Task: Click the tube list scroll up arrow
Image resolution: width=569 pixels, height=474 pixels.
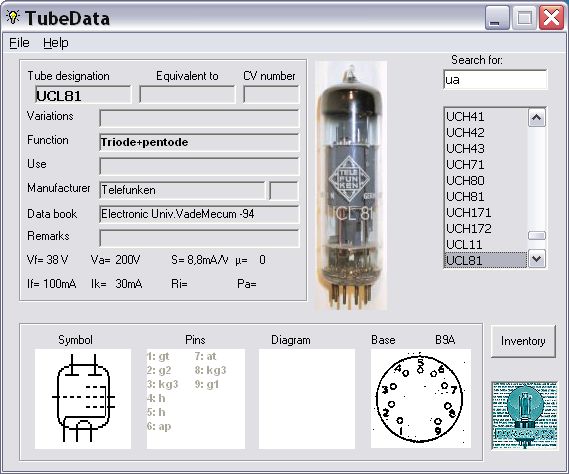Action: (537, 118)
